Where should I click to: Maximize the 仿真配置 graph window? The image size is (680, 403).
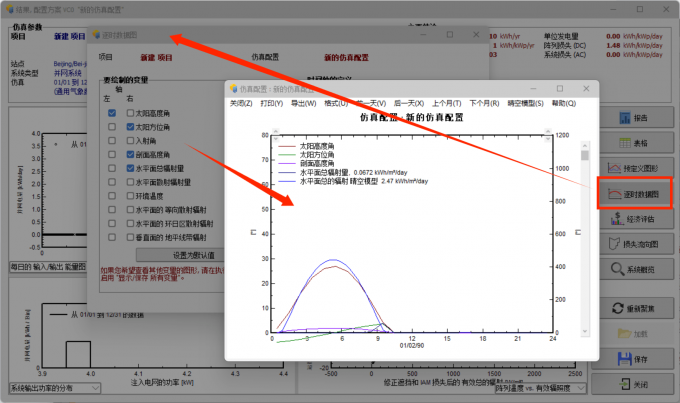coord(560,88)
